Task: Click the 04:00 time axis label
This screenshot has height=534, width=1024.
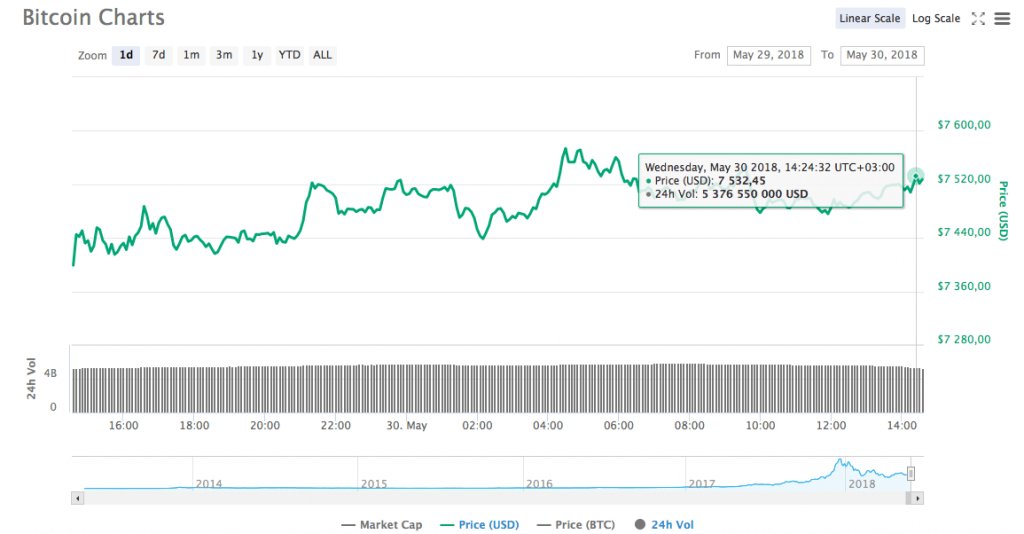Action: point(548,426)
